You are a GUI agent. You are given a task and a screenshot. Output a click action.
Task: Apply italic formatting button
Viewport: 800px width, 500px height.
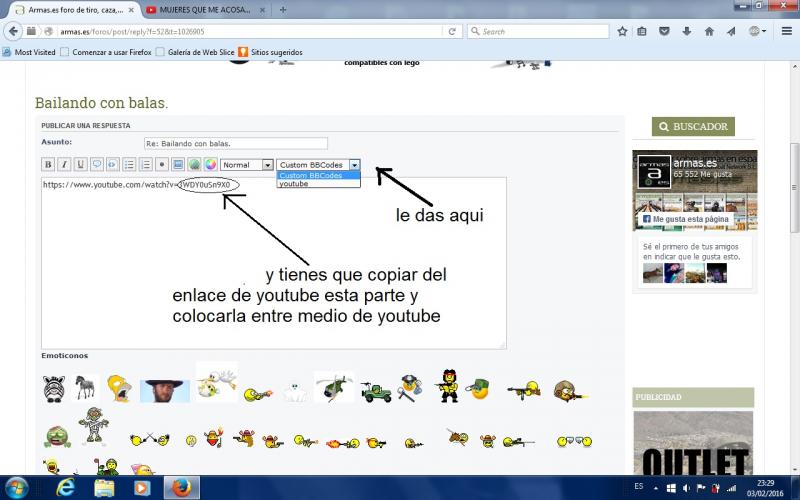[64, 164]
